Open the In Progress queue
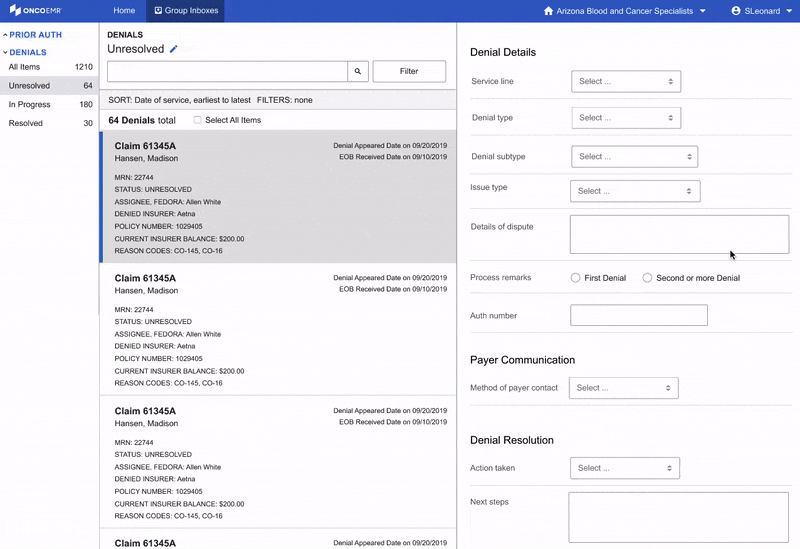800x549 pixels. [50, 104]
